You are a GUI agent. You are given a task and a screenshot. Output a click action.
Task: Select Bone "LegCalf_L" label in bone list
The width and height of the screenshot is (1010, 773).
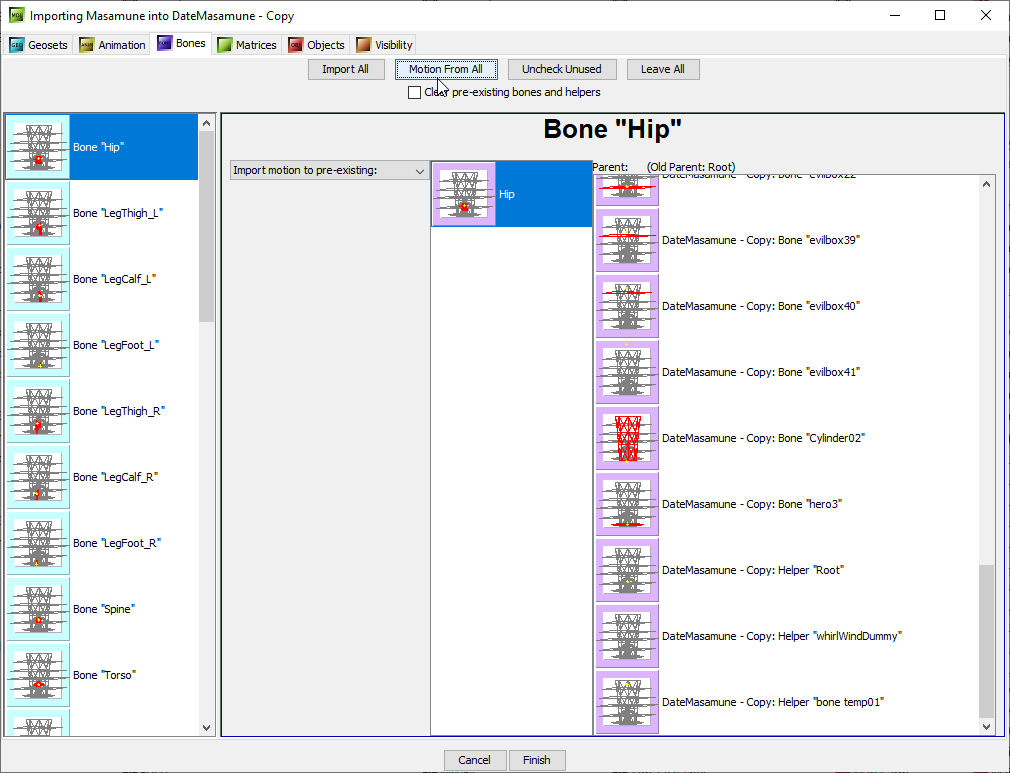pyautogui.click(x=115, y=279)
